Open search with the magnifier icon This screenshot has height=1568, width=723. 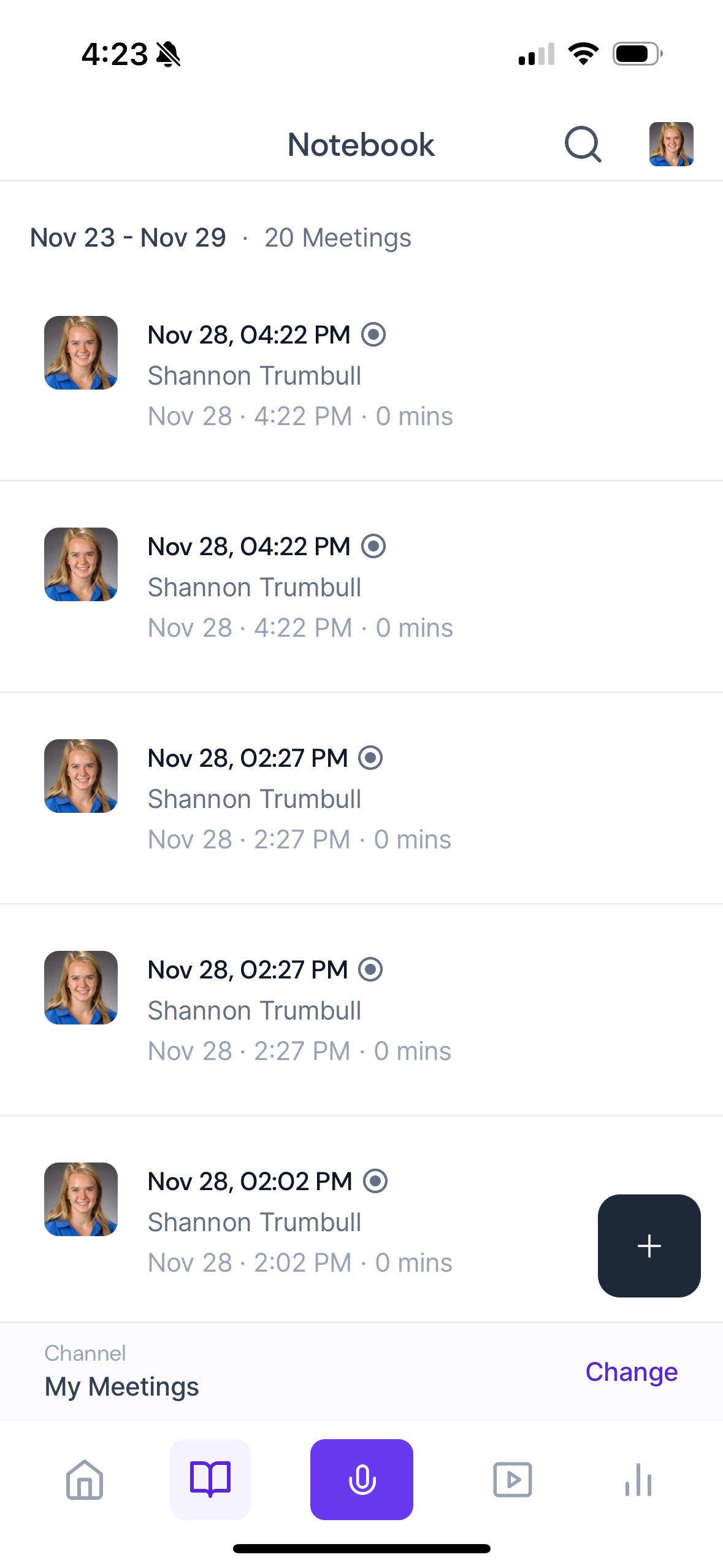pyautogui.click(x=583, y=145)
